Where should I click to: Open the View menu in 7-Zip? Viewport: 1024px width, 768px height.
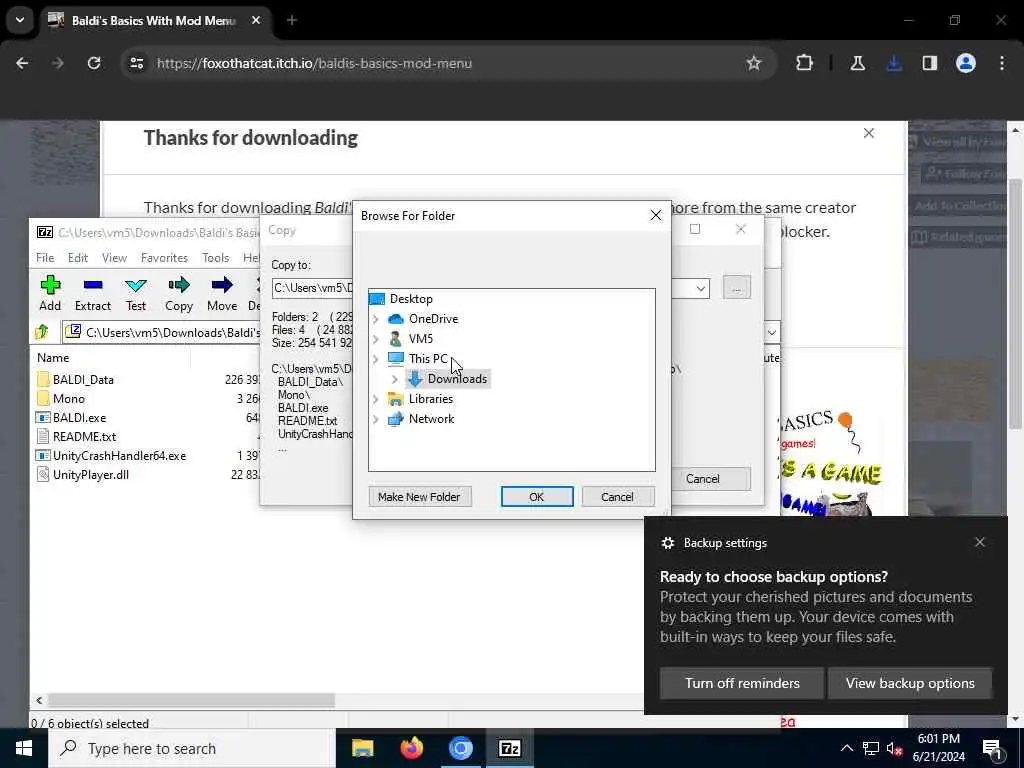point(114,257)
